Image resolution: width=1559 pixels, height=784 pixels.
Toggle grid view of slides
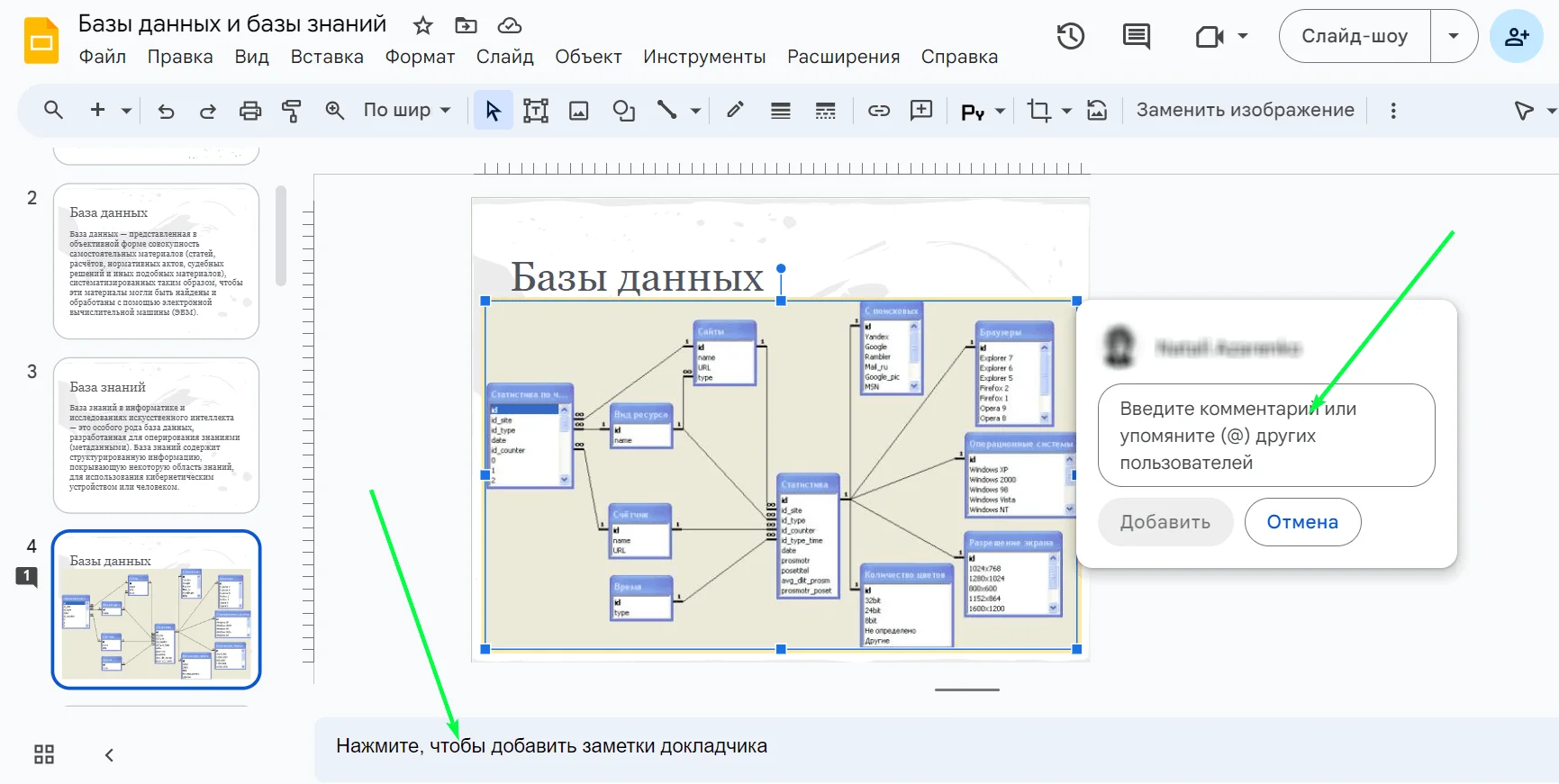[x=44, y=754]
